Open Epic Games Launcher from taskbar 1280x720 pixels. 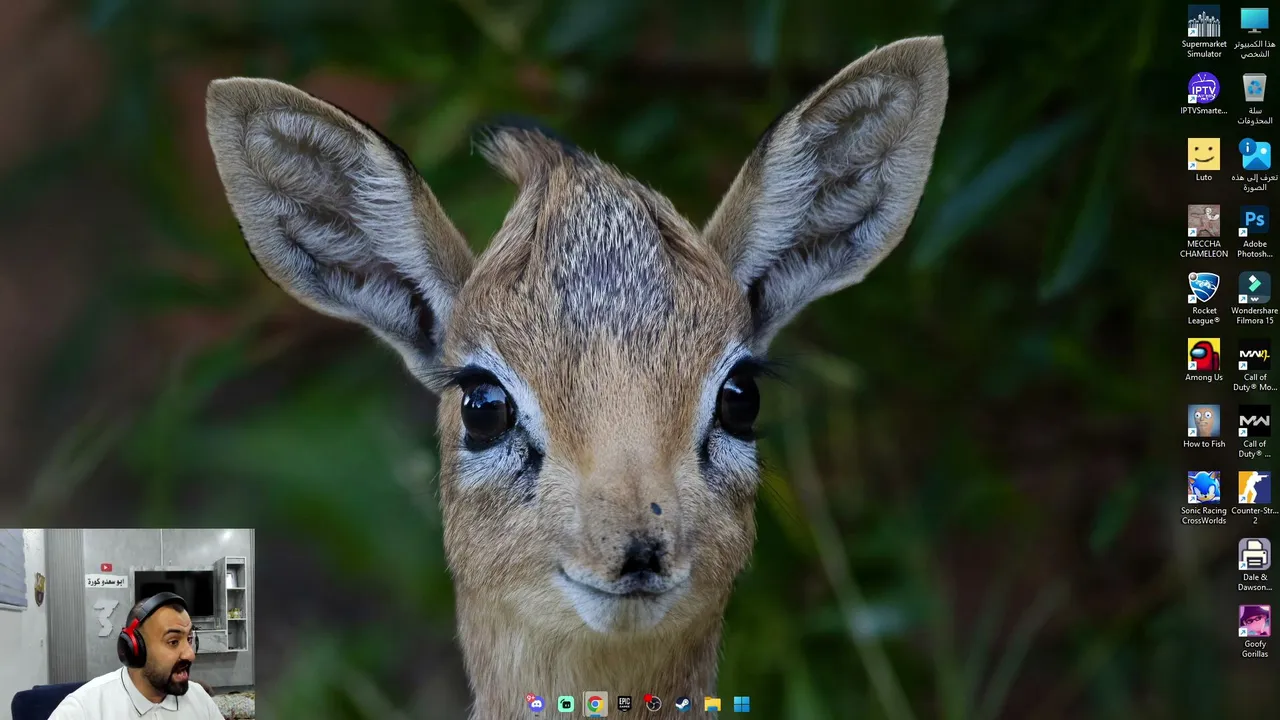click(624, 704)
